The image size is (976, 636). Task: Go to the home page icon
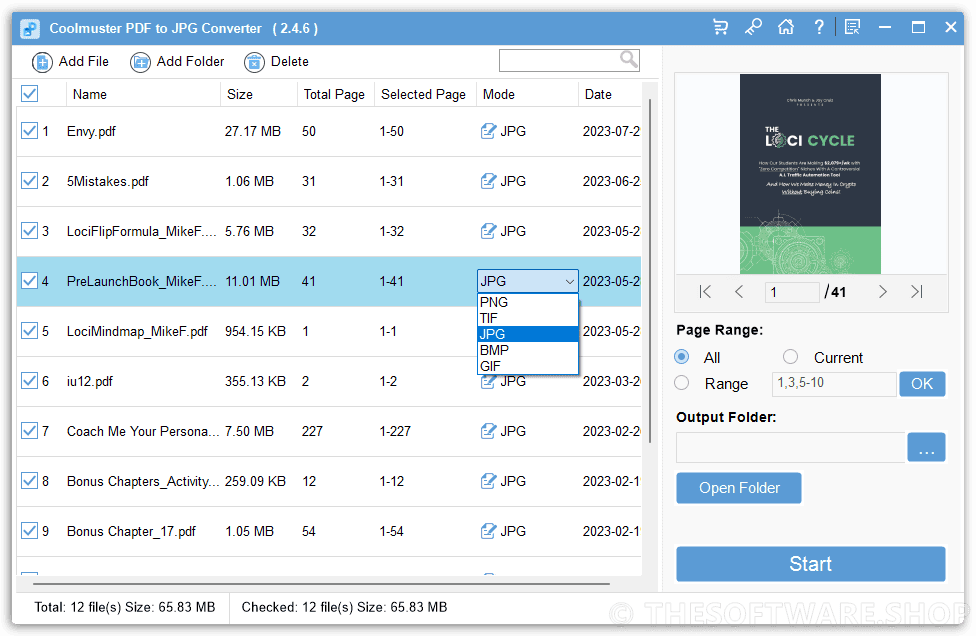tap(786, 27)
